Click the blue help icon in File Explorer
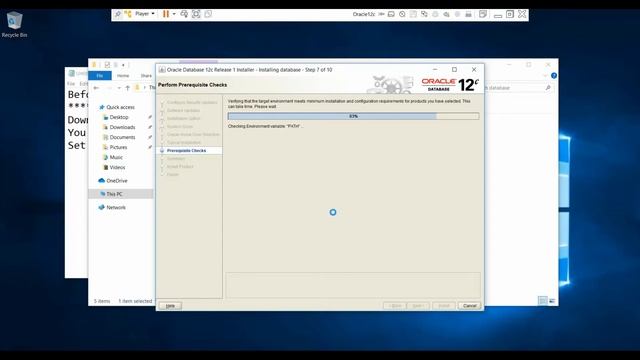 point(553,76)
